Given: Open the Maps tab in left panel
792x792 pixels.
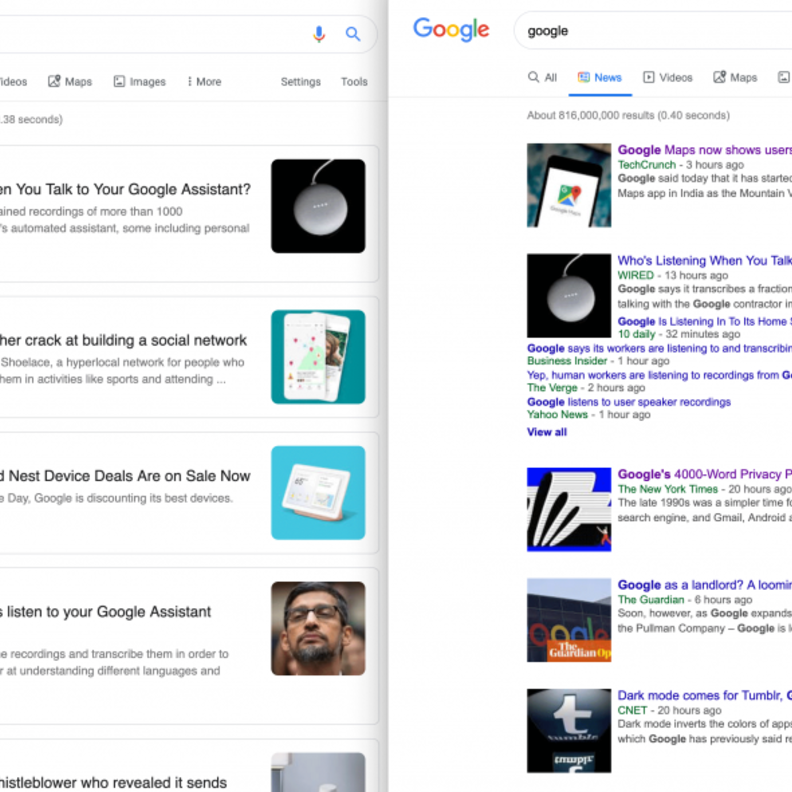Looking at the screenshot, I should (70, 82).
